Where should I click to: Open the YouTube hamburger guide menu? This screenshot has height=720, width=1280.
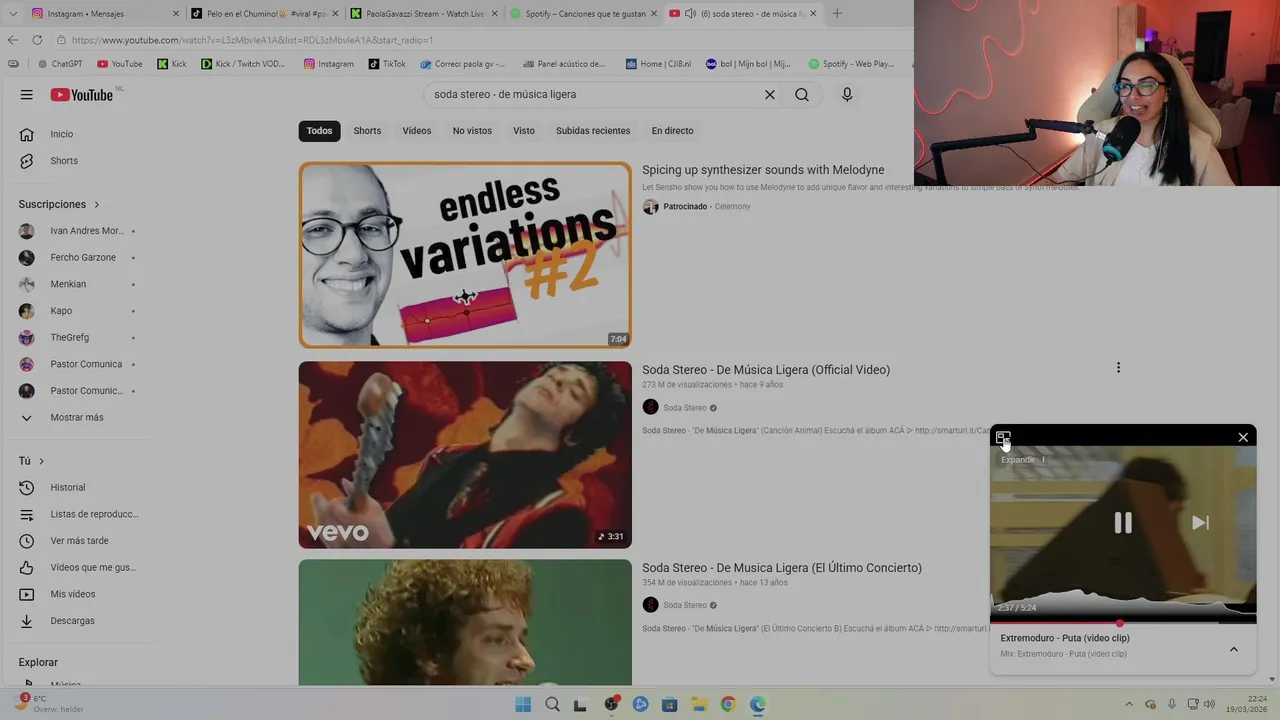coord(27,94)
